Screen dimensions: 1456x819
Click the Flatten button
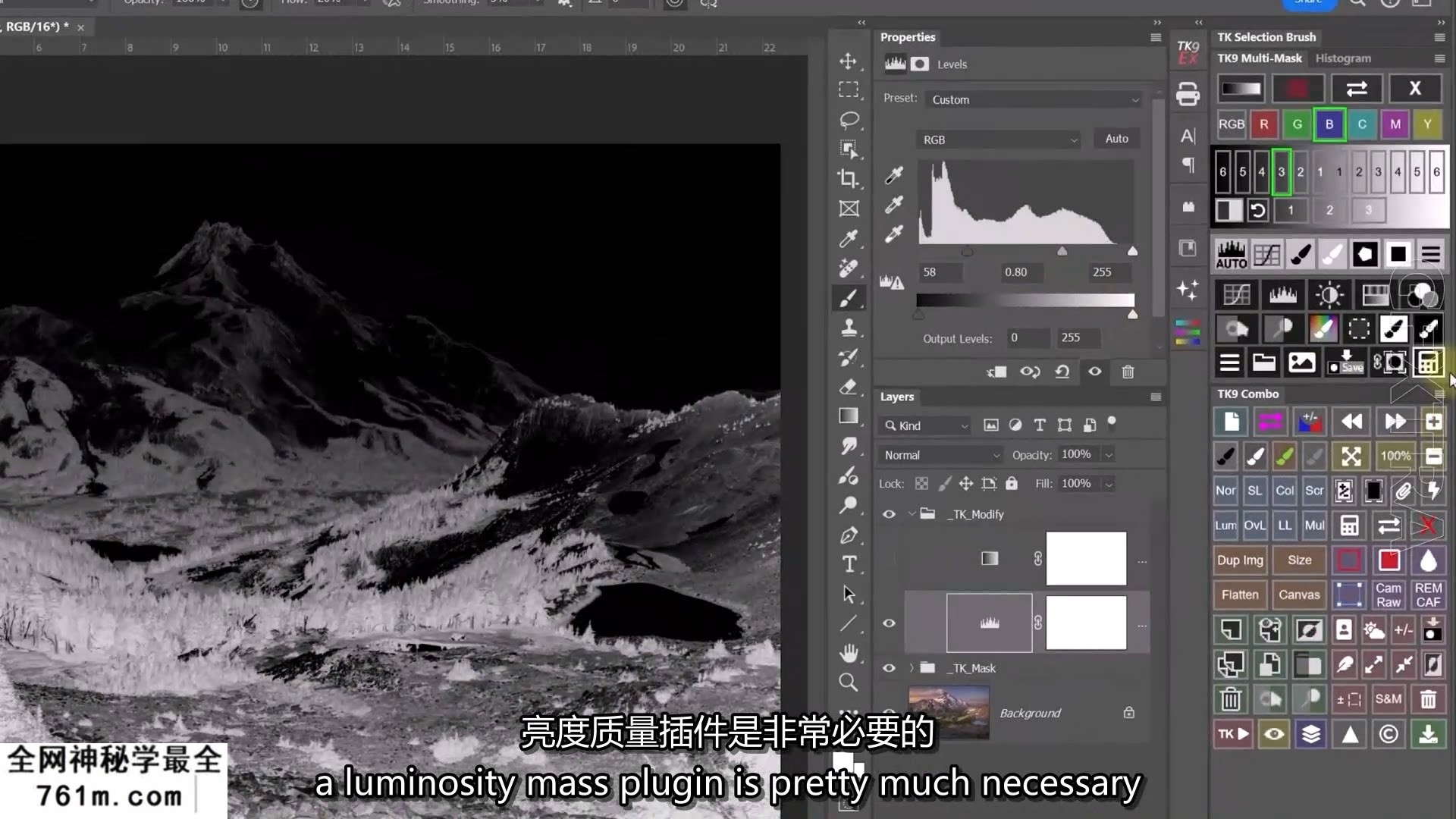(1240, 595)
